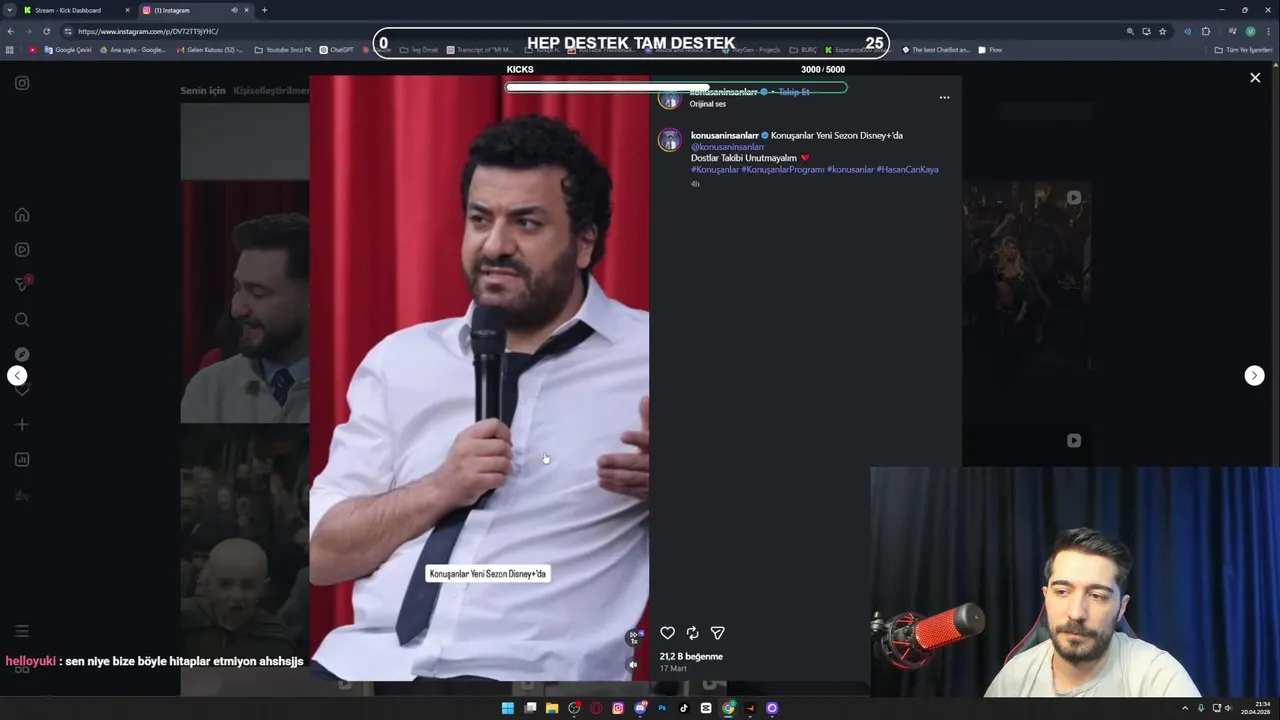This screenshot has width=1280, height=720.
Task: Open File Explorer from the taskbar
Action: point(552,708)
